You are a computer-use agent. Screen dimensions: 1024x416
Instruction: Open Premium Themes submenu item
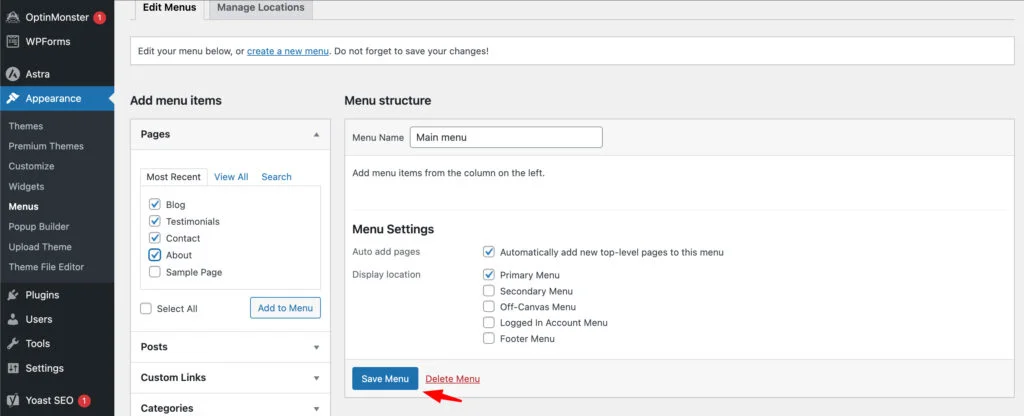tap(46, 146)
